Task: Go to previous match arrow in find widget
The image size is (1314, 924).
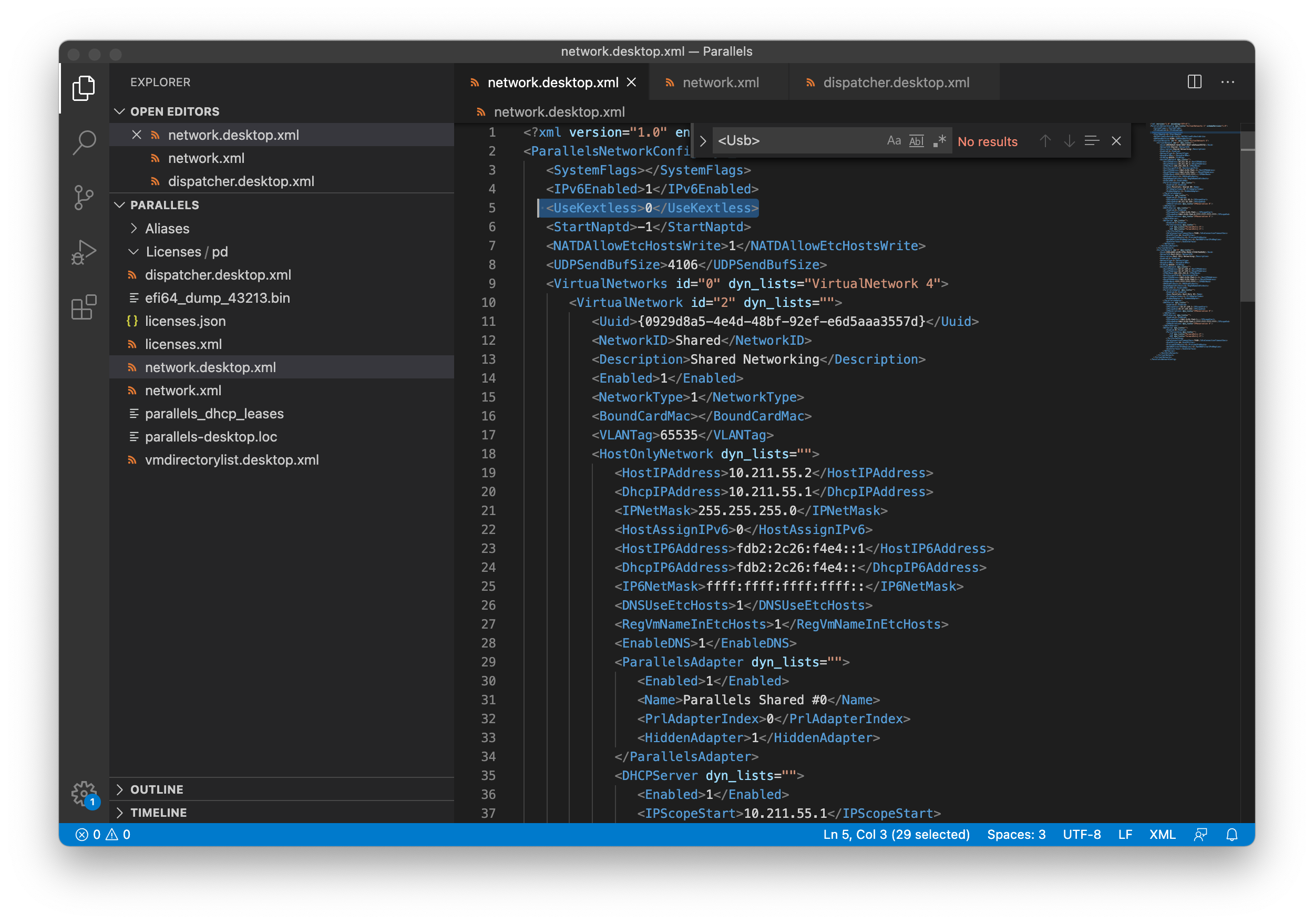Action: [1045, 141]
